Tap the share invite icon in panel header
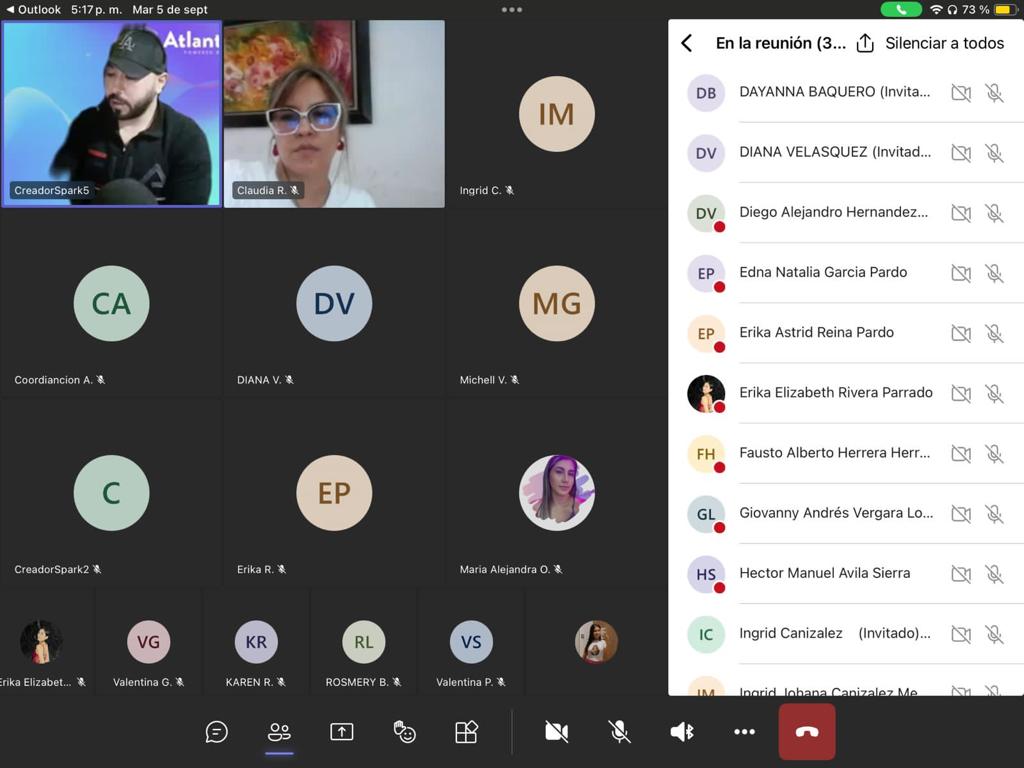This screenshot has width=1024, height=768. point(865,43)
